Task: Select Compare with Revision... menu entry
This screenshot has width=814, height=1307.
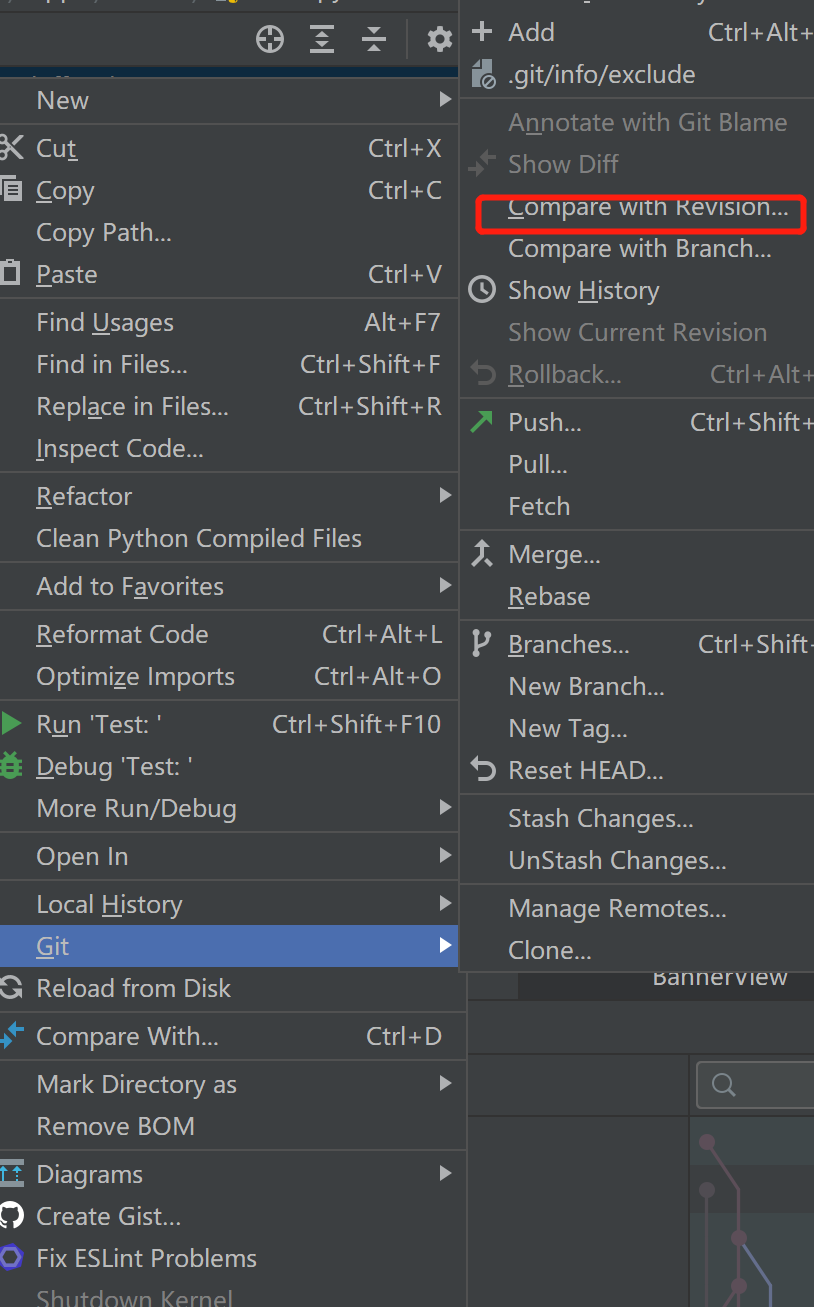Action: [647, 207]
